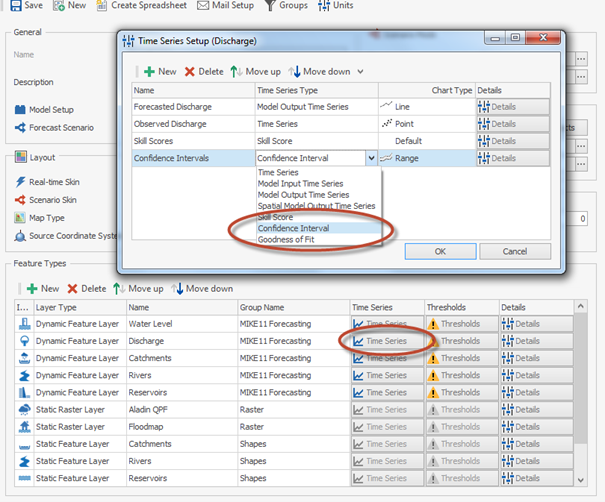Viewport: 605px width, 502px height.
Task: Open Details for Floodmap layer
Action: pos(537,427)
